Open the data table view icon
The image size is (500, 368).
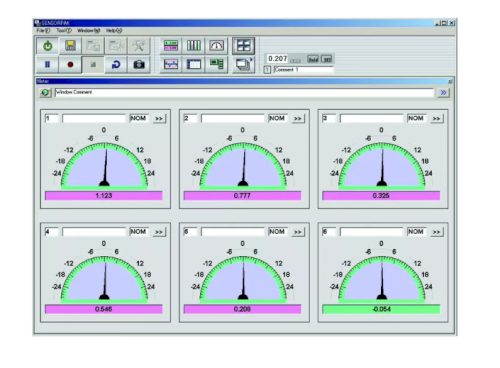194,64
